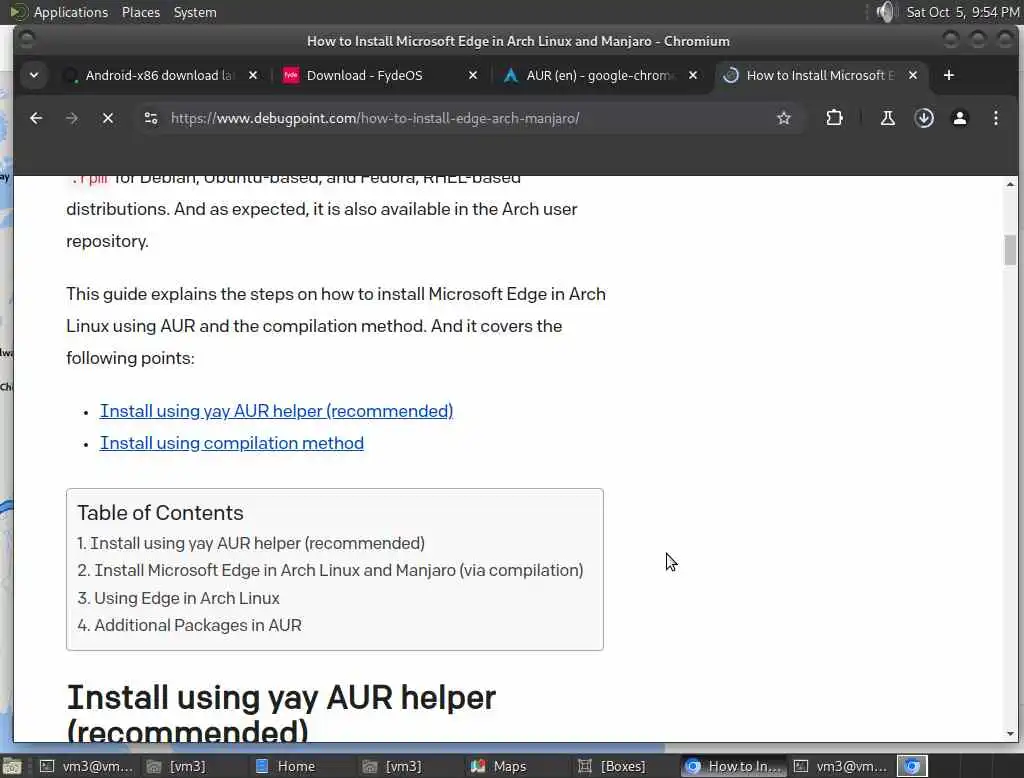Viewport: 1024px width, 778px height.
Task: View site information icon in address bar
Action: [151, 118]
